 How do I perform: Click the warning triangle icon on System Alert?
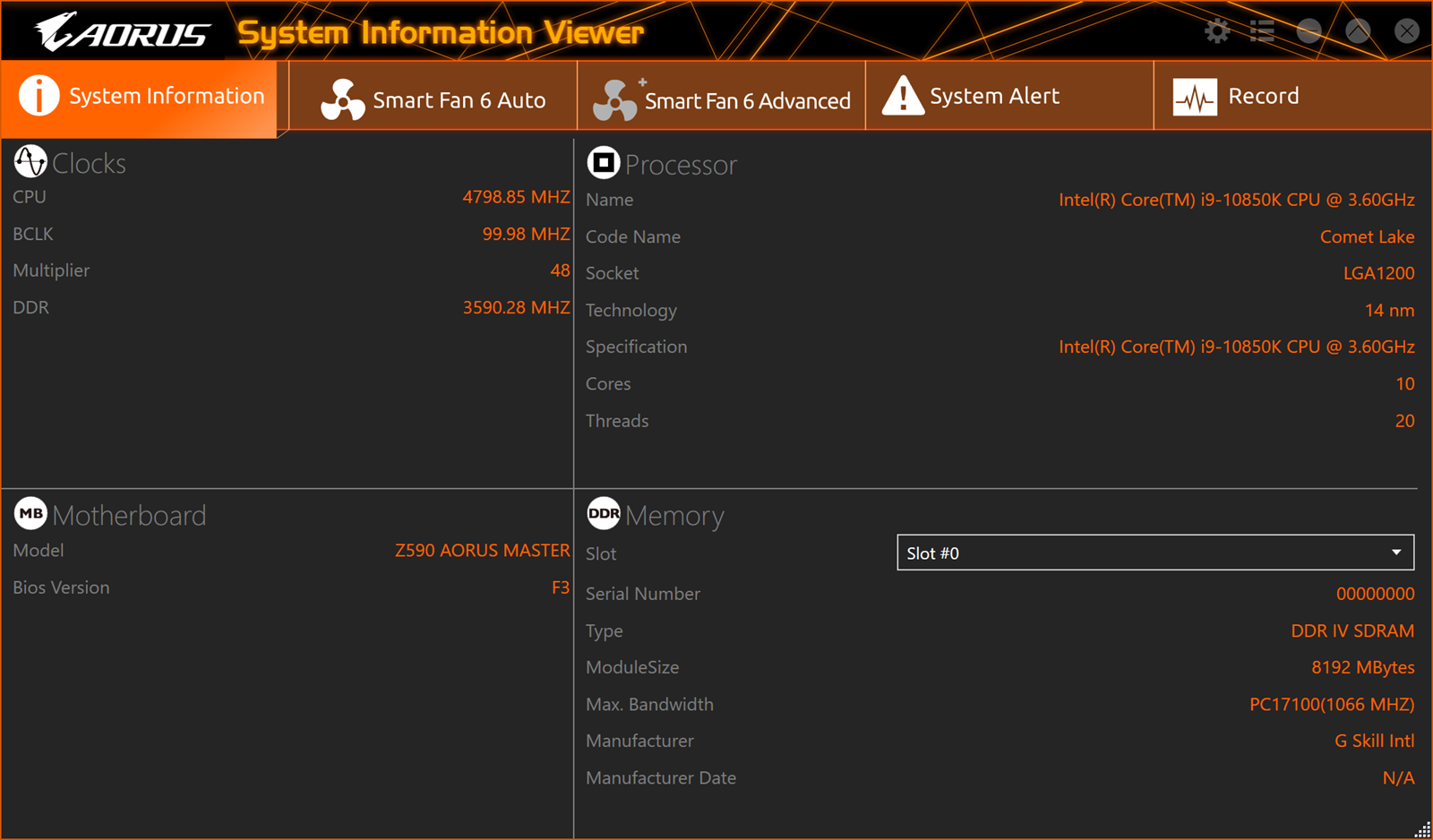pos(903,95)
